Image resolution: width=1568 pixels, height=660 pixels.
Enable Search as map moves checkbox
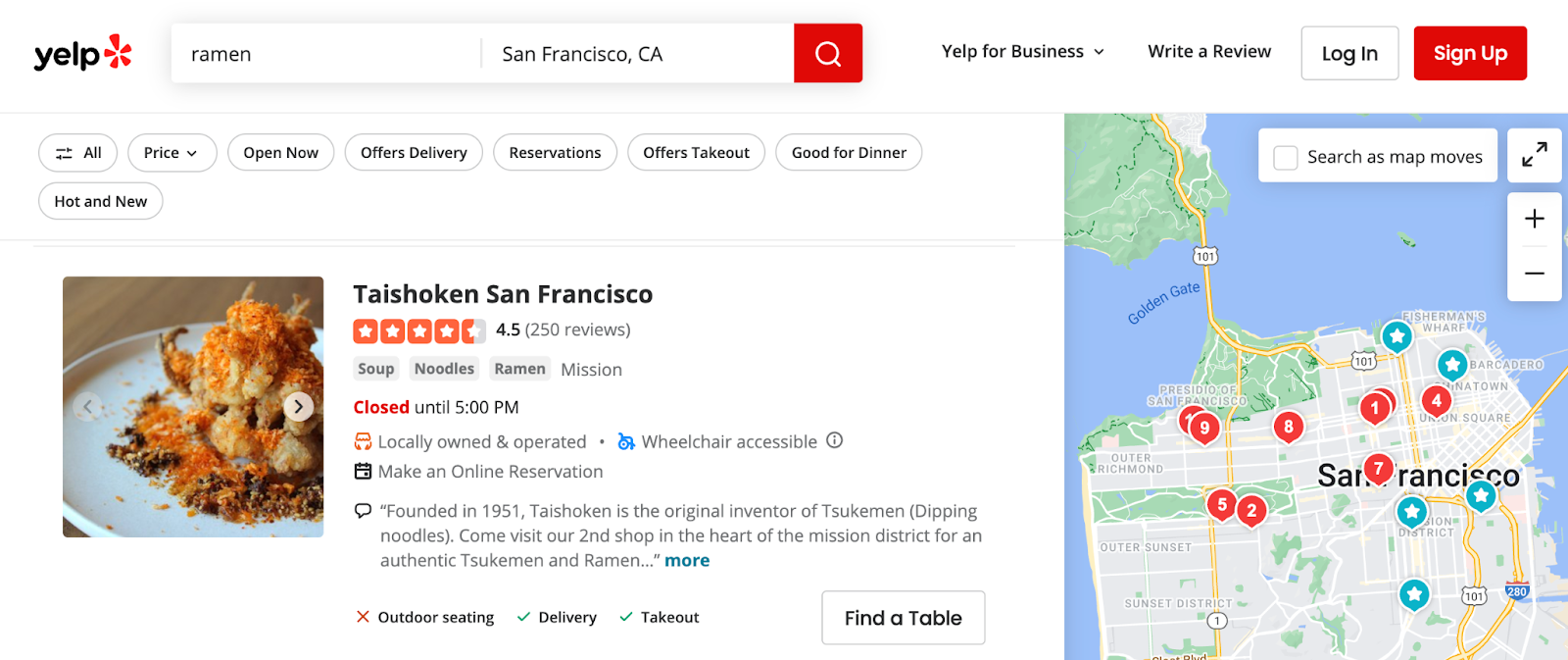(x=1285, y=157)
